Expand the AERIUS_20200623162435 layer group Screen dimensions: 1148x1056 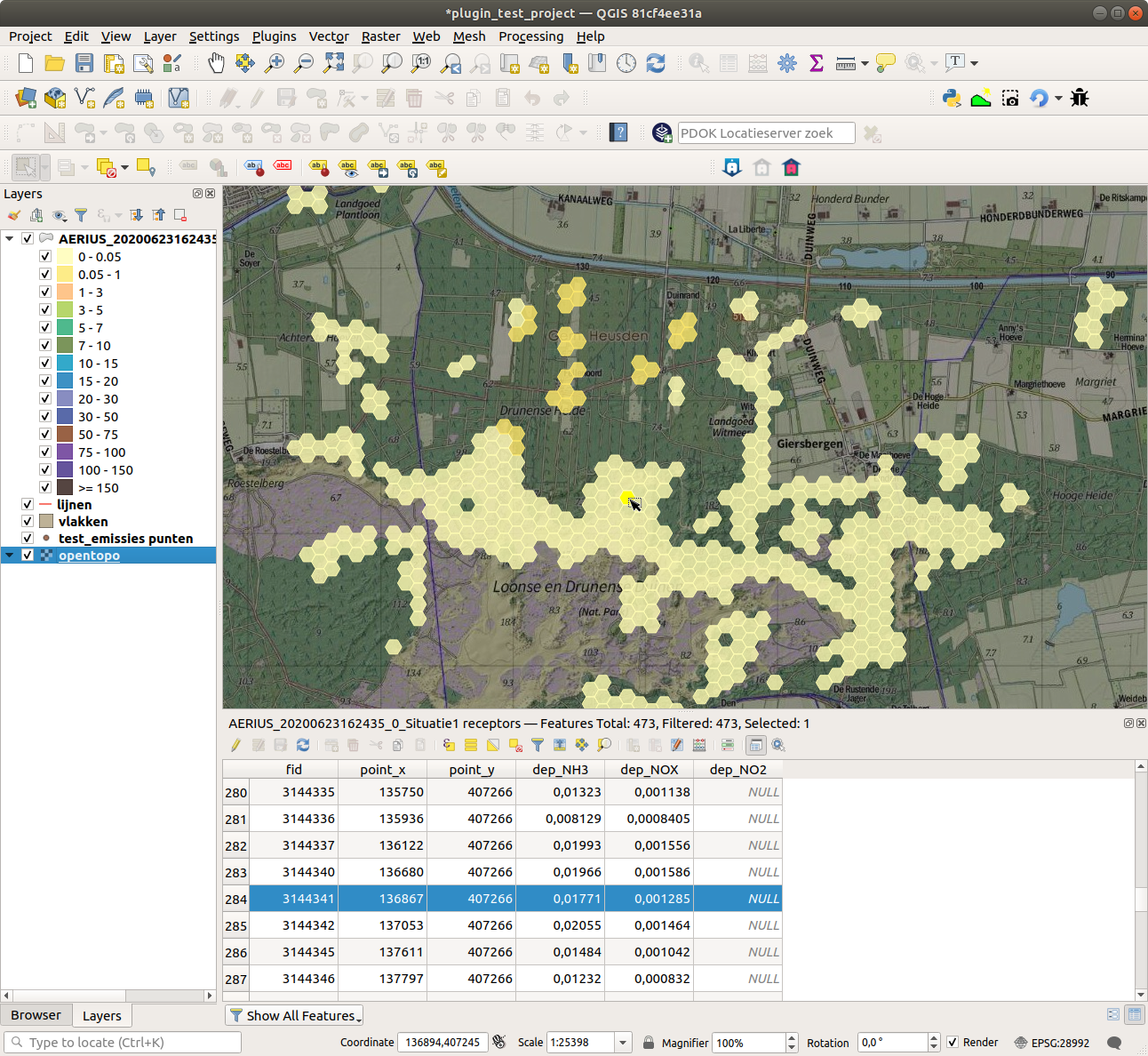(9, 238)
